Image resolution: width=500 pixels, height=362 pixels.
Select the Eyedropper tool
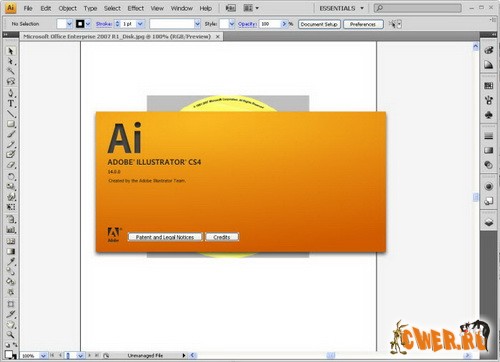coord(11,262)
